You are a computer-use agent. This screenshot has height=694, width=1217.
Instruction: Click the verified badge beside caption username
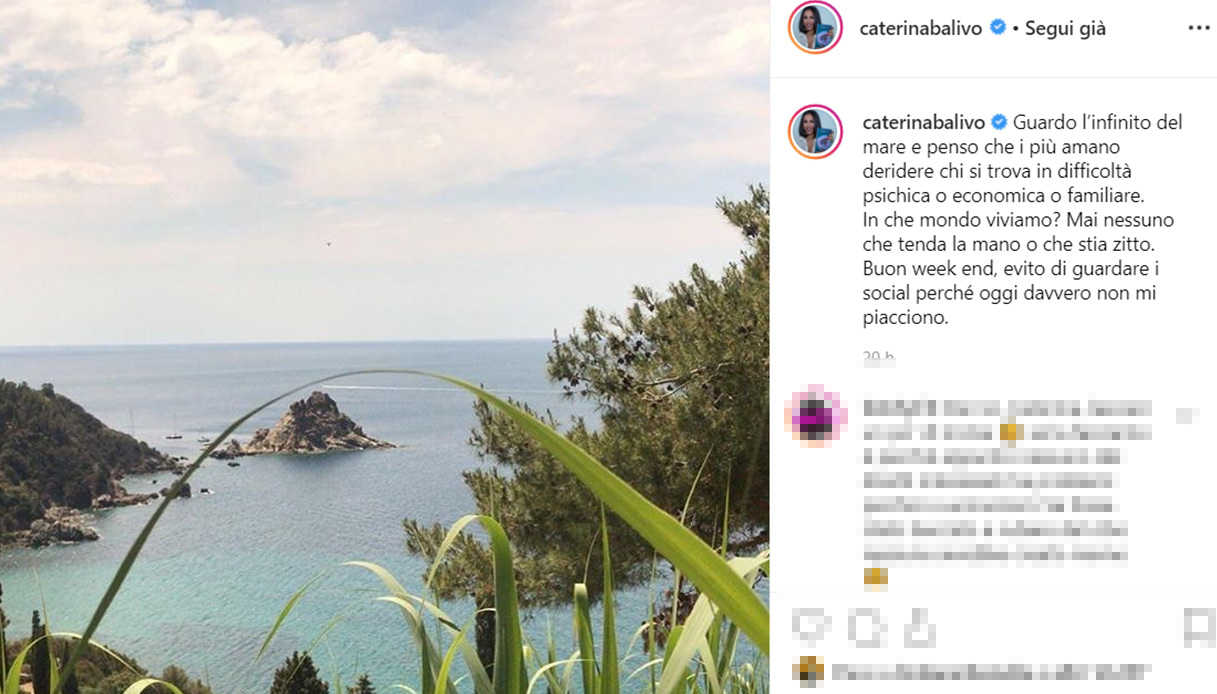[998, 122]
